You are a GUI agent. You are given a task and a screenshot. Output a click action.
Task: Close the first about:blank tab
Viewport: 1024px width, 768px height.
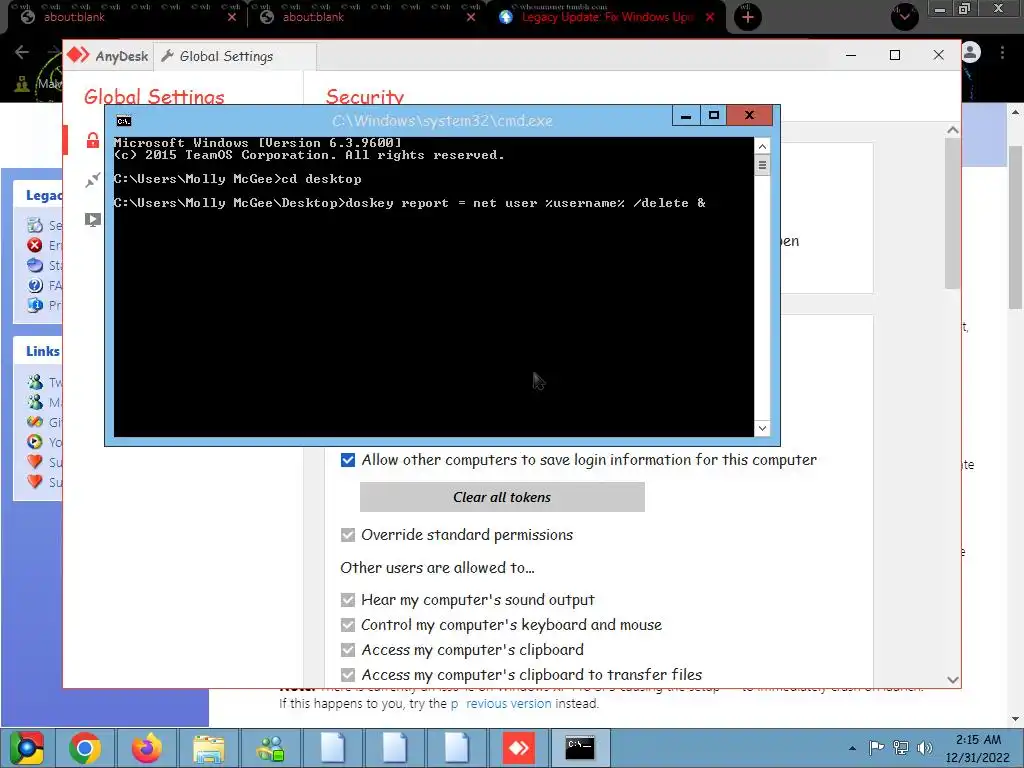coord(232,17)
